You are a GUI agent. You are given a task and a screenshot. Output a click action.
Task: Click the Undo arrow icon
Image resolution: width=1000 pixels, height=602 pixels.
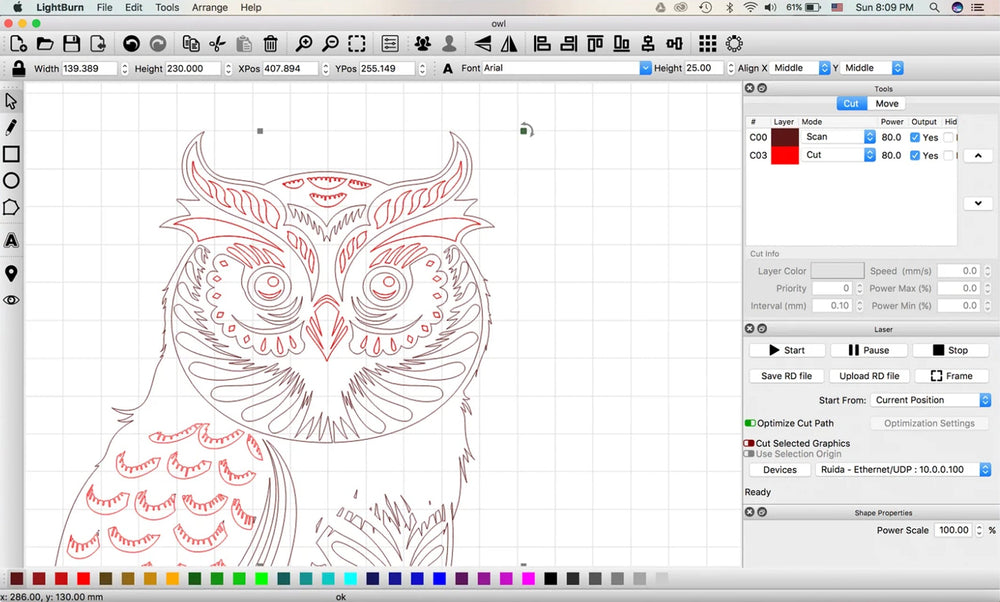pos(131,44)
